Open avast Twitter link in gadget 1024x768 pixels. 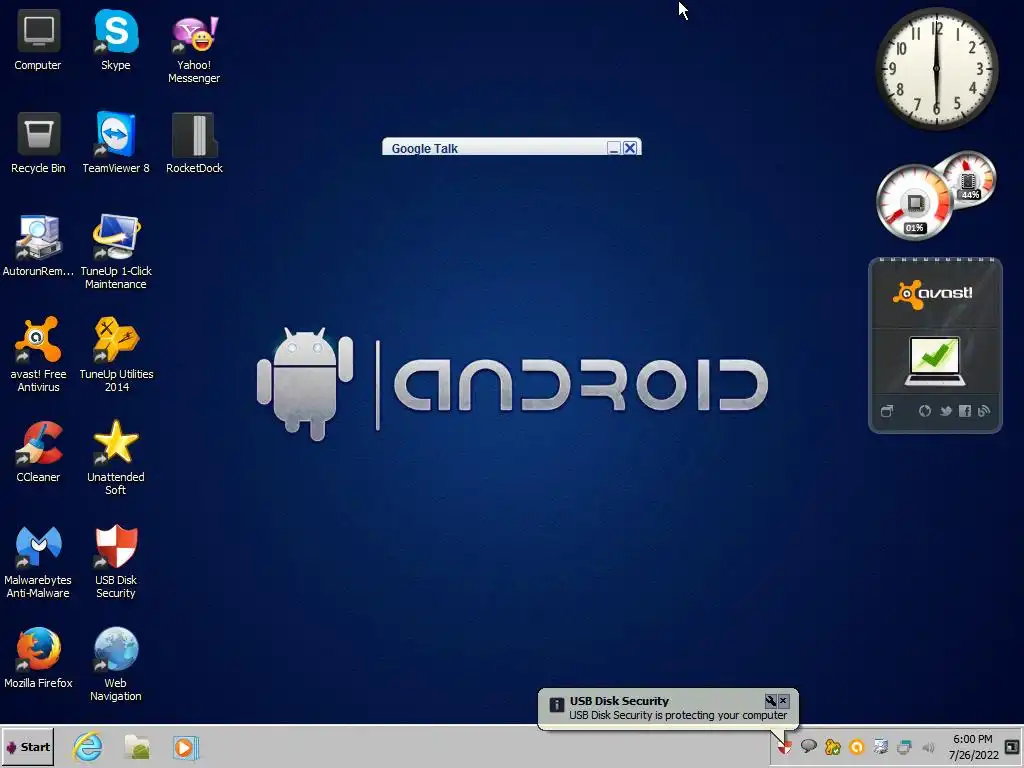pyautogui.click(x=945, y=411)
